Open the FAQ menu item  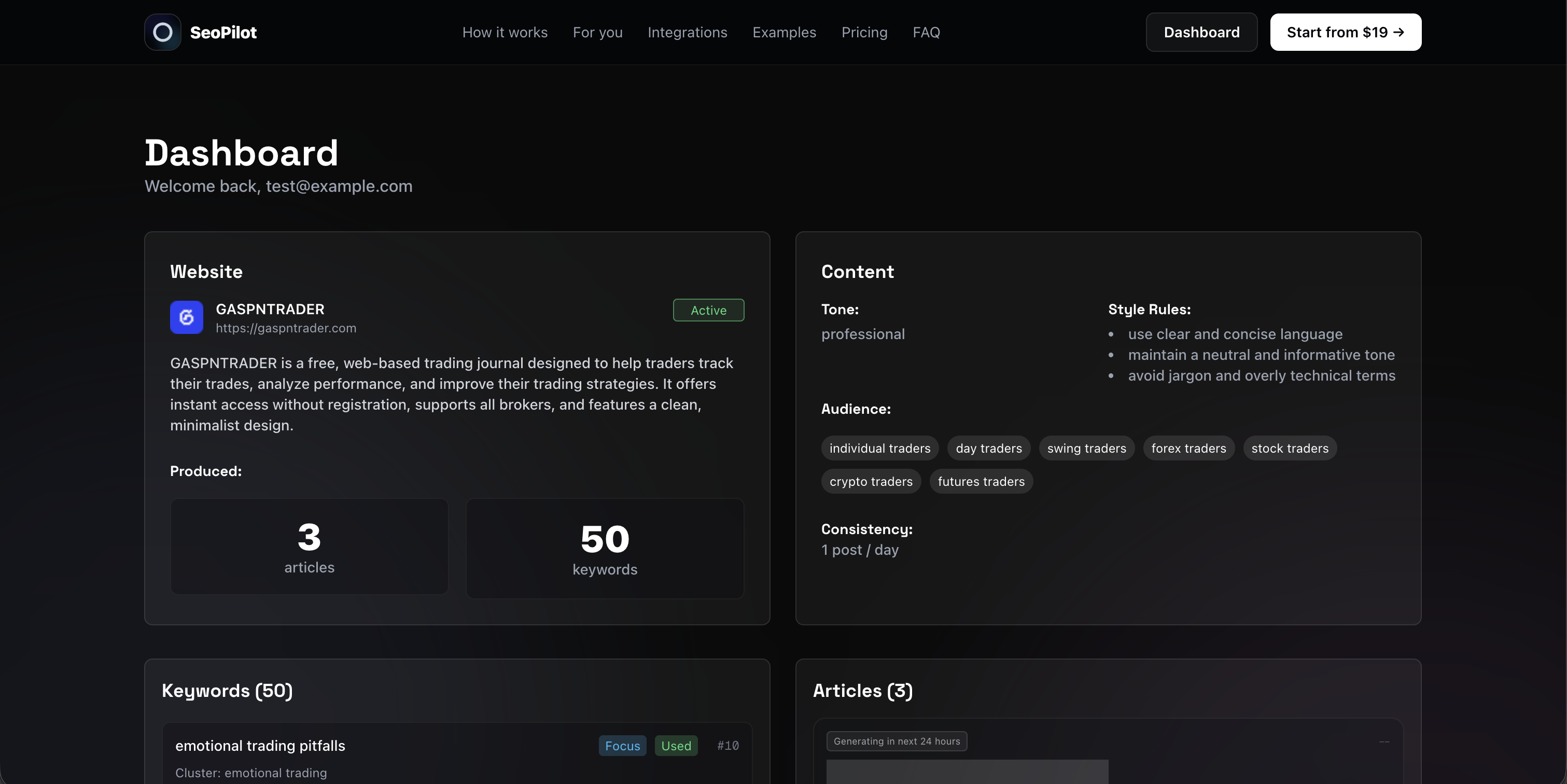pos(926,32)
